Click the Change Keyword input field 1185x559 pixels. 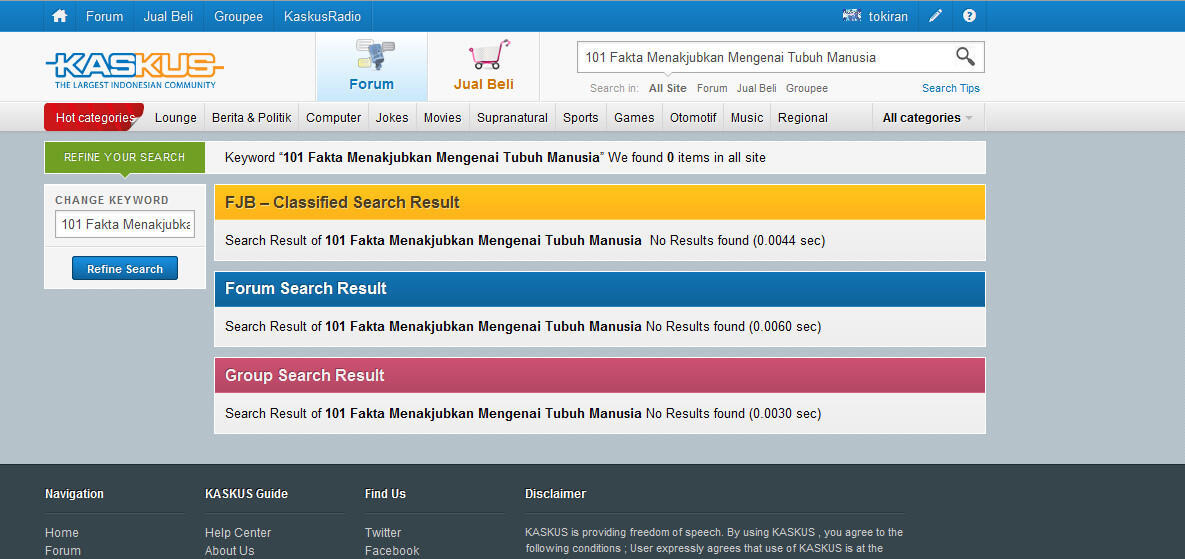click(125, 224)
